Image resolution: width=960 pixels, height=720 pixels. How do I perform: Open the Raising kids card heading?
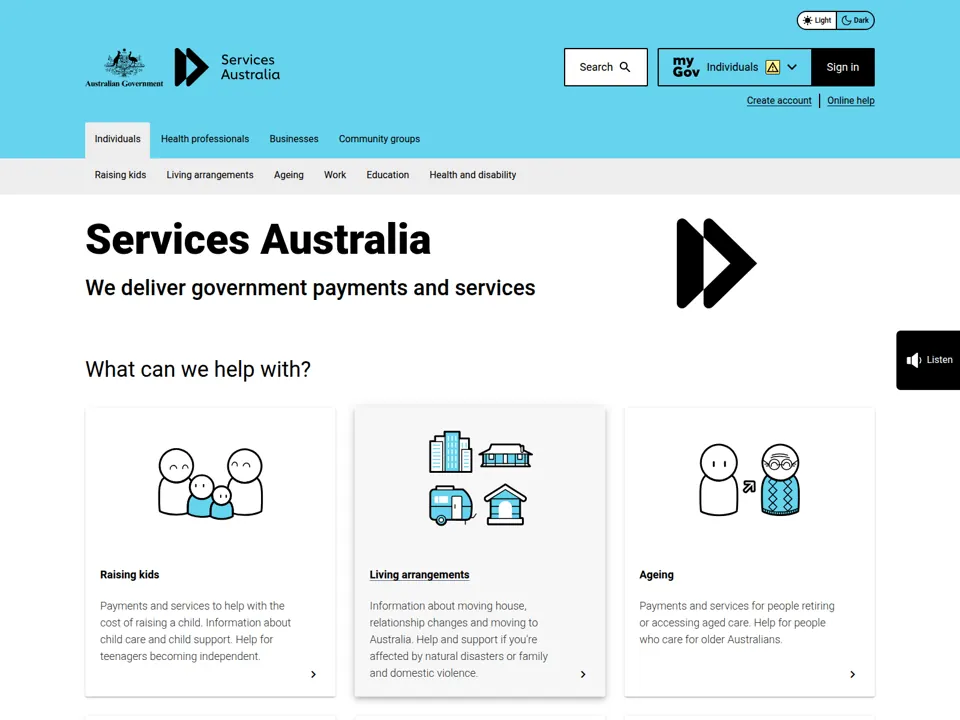(x=130, y=575)
